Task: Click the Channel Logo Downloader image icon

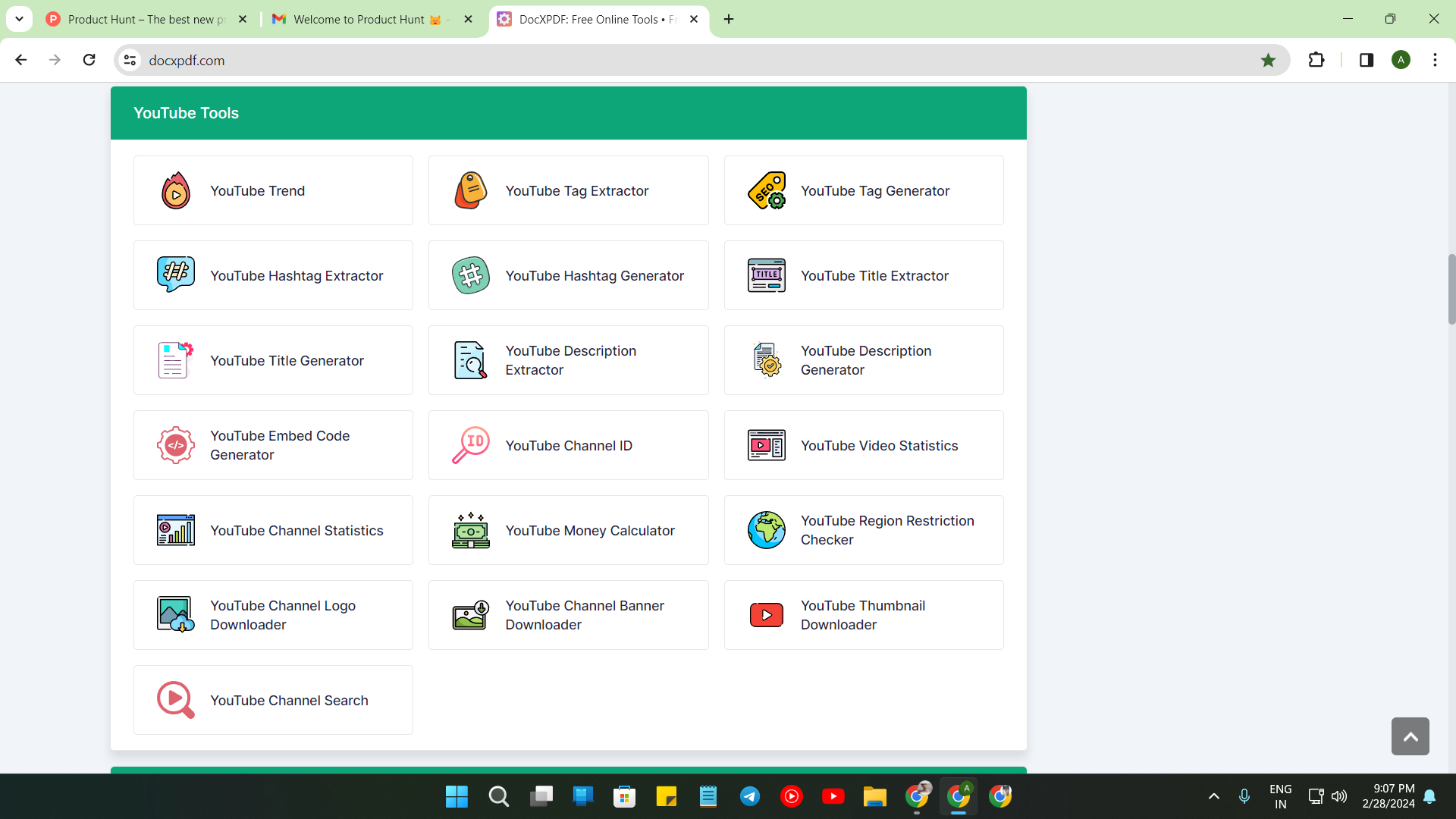Action: pyautogui.click(x=176, y=615)
